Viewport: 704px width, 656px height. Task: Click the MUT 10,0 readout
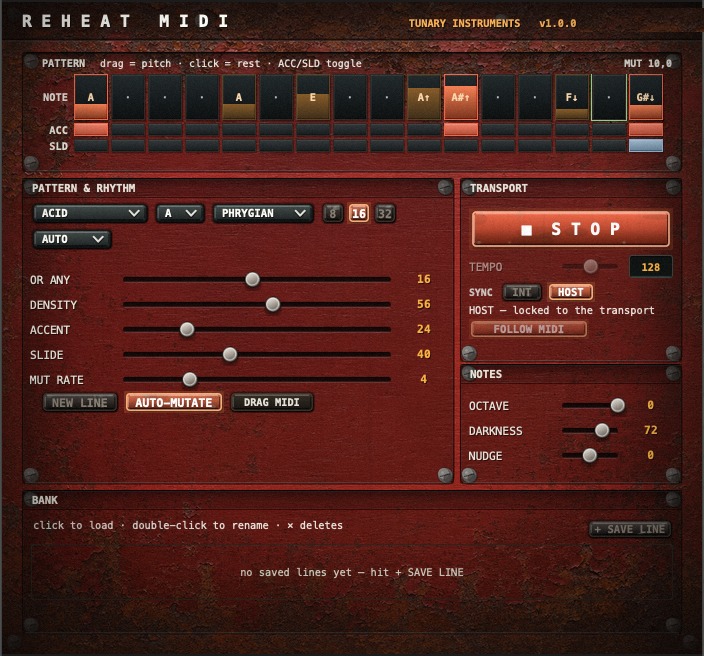[x=647, y=63]
